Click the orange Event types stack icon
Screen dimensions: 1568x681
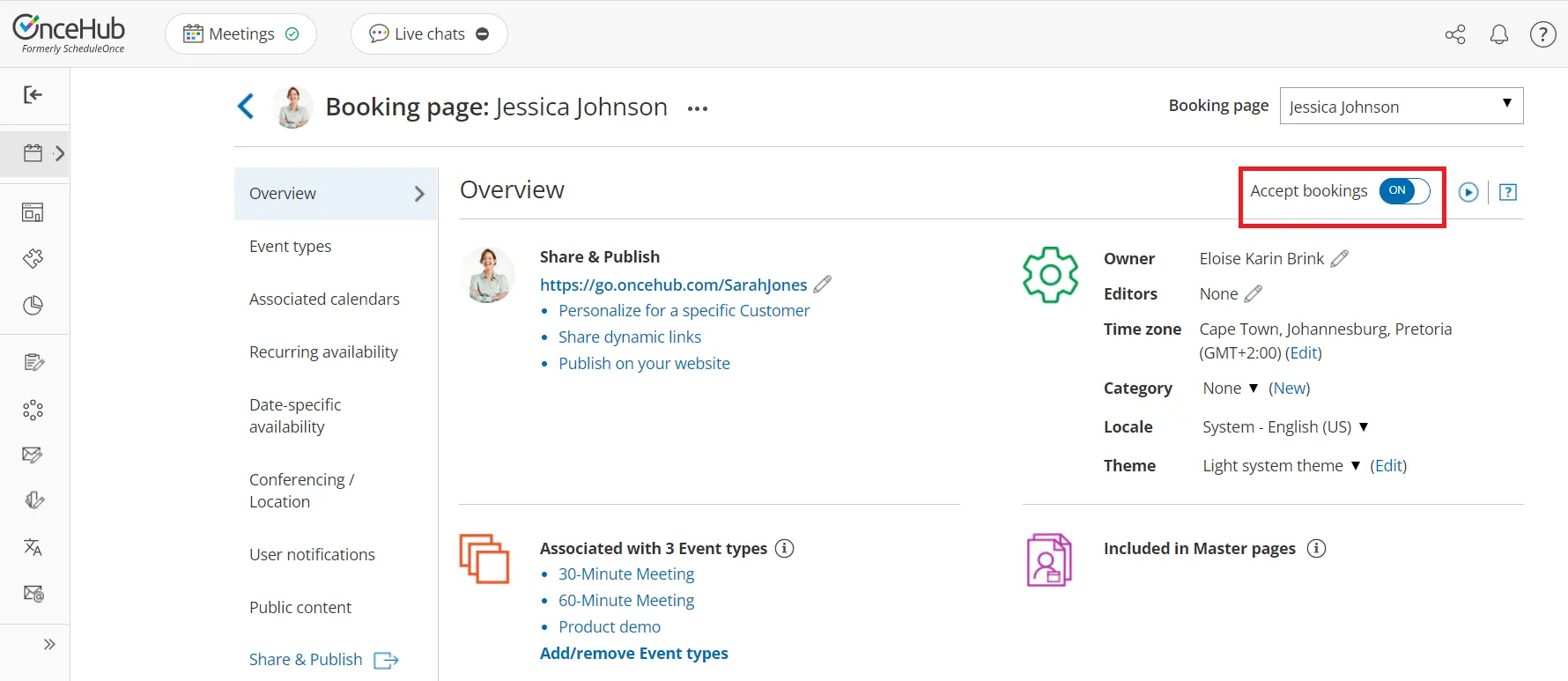click(x=484, y=559)
